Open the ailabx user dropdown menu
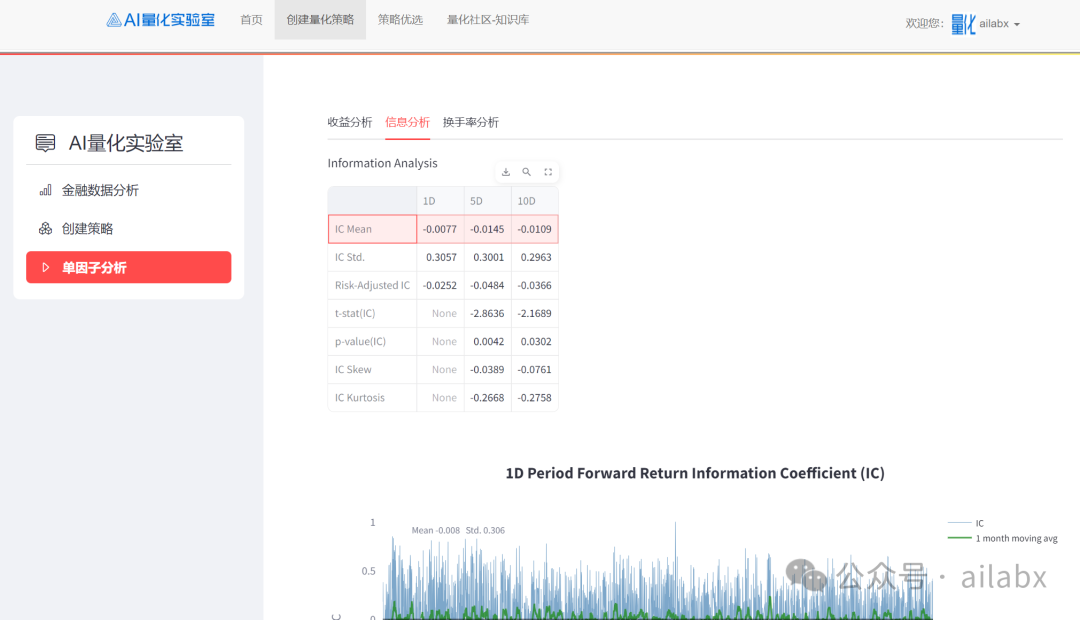Image resolution: width=1080 pixels, height=620 pixels. coord(999,24)
